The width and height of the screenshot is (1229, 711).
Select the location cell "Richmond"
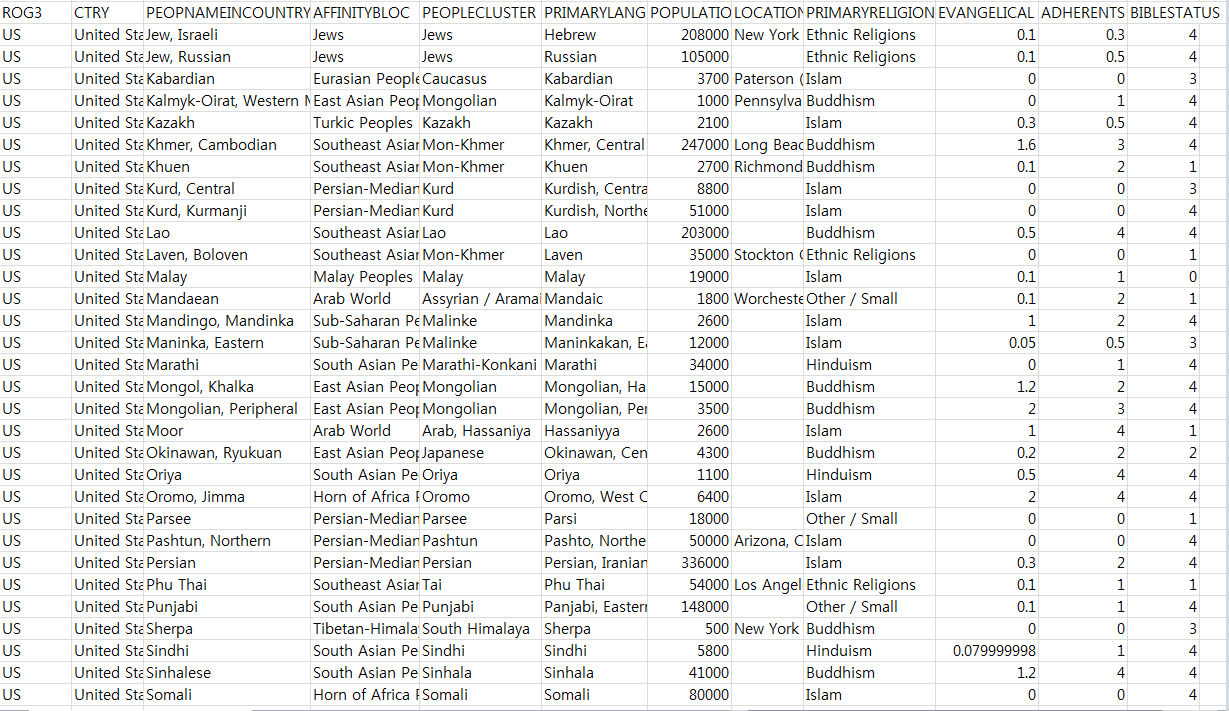point(768,167)
